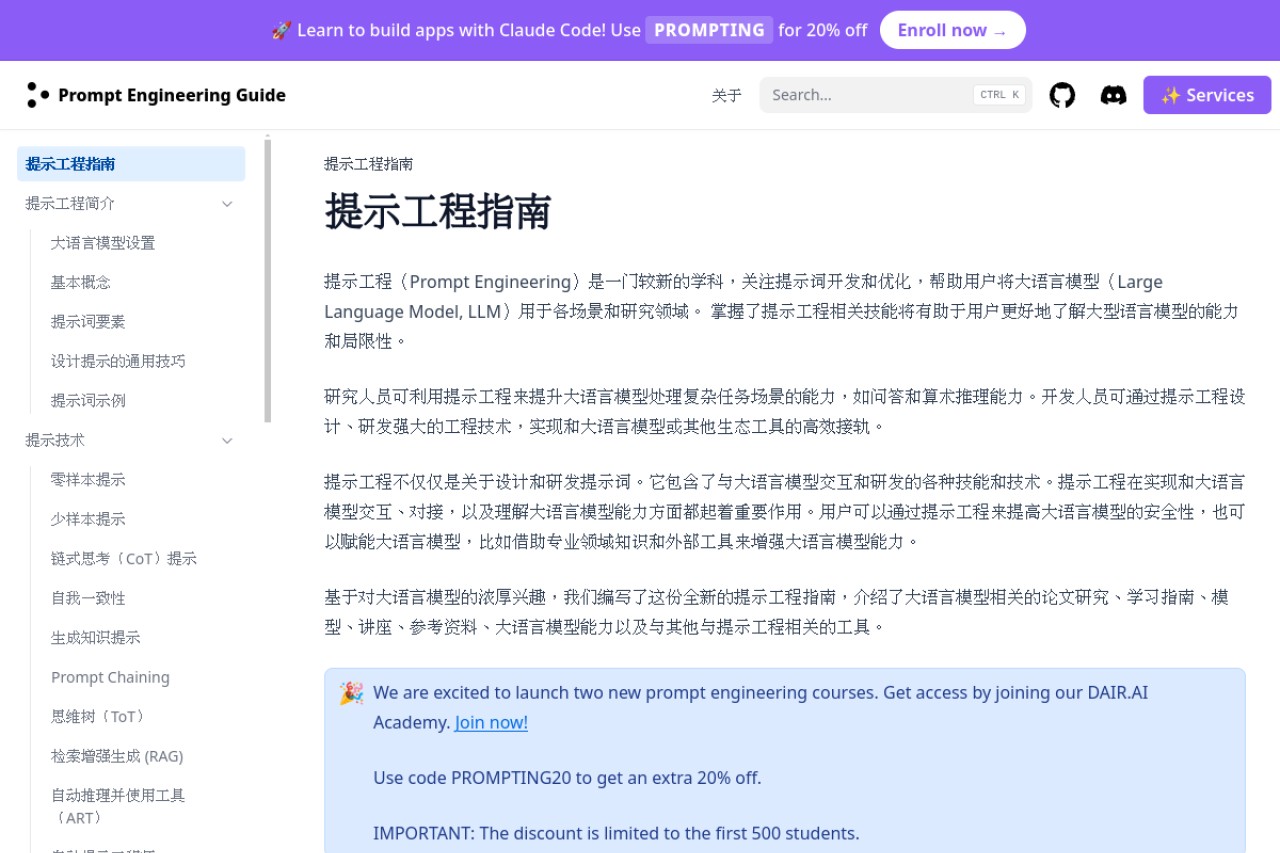Image resolution: width=1280 pixels, height=853 pixels.
Task: Click the 提示工程指南 page heading
Action: point(438,212)
